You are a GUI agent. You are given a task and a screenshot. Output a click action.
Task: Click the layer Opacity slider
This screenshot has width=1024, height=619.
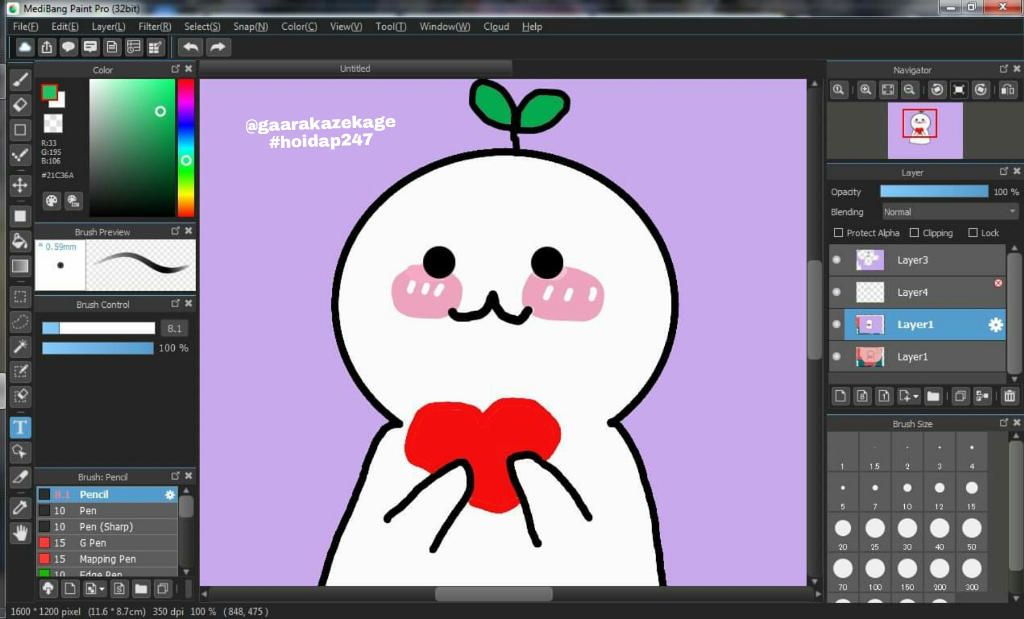(x=934, y=191)
